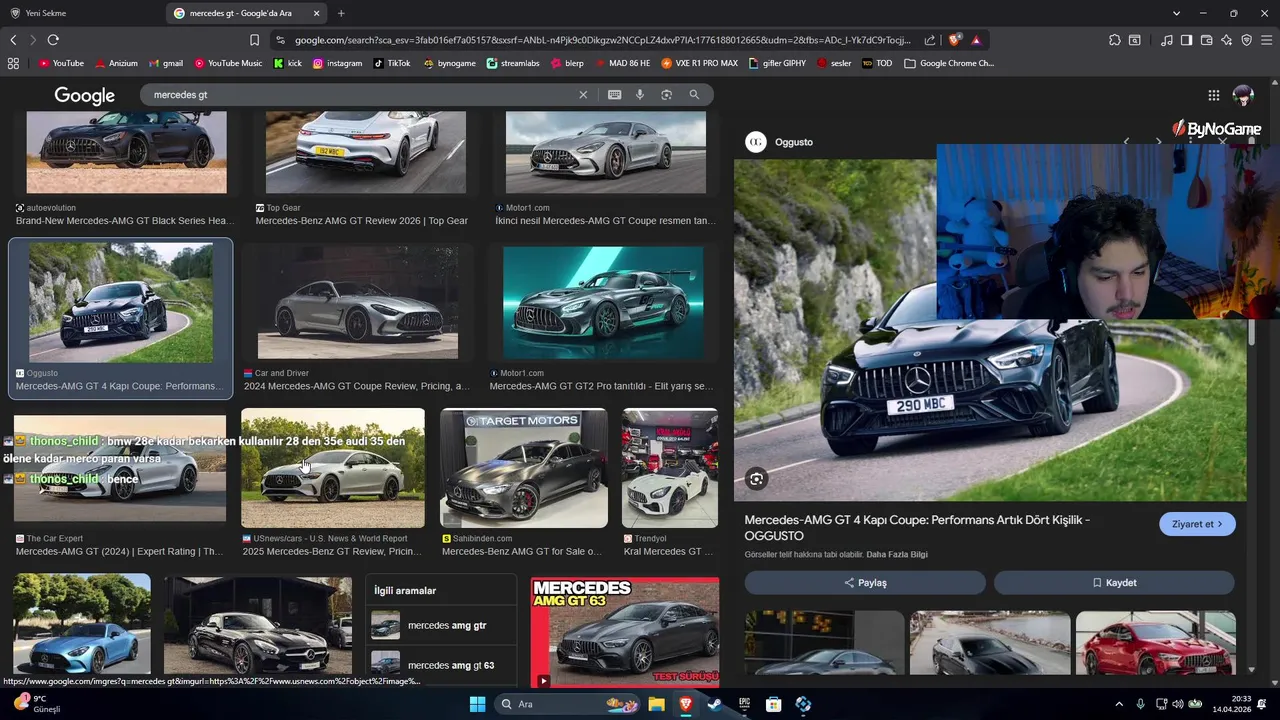Open a new tab with the plus

[341, 13]
